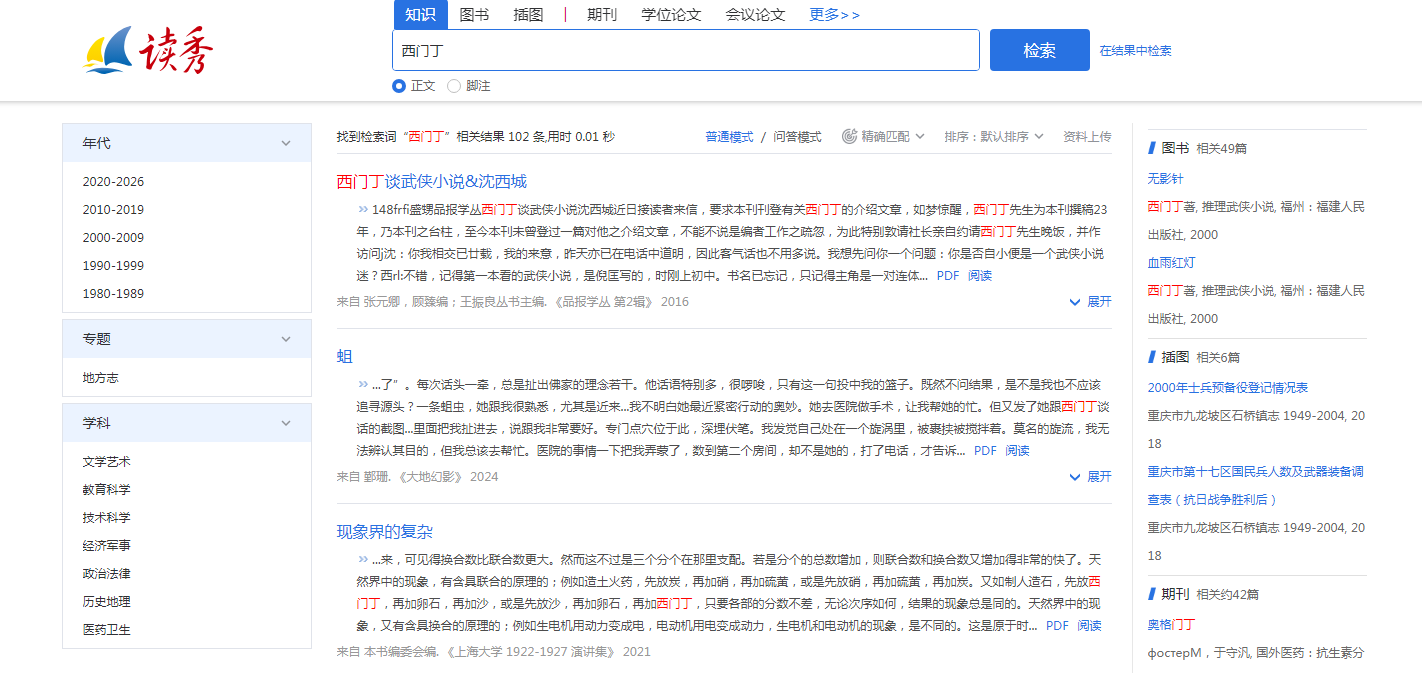Open the 更多>> search categories

[834, 14]
